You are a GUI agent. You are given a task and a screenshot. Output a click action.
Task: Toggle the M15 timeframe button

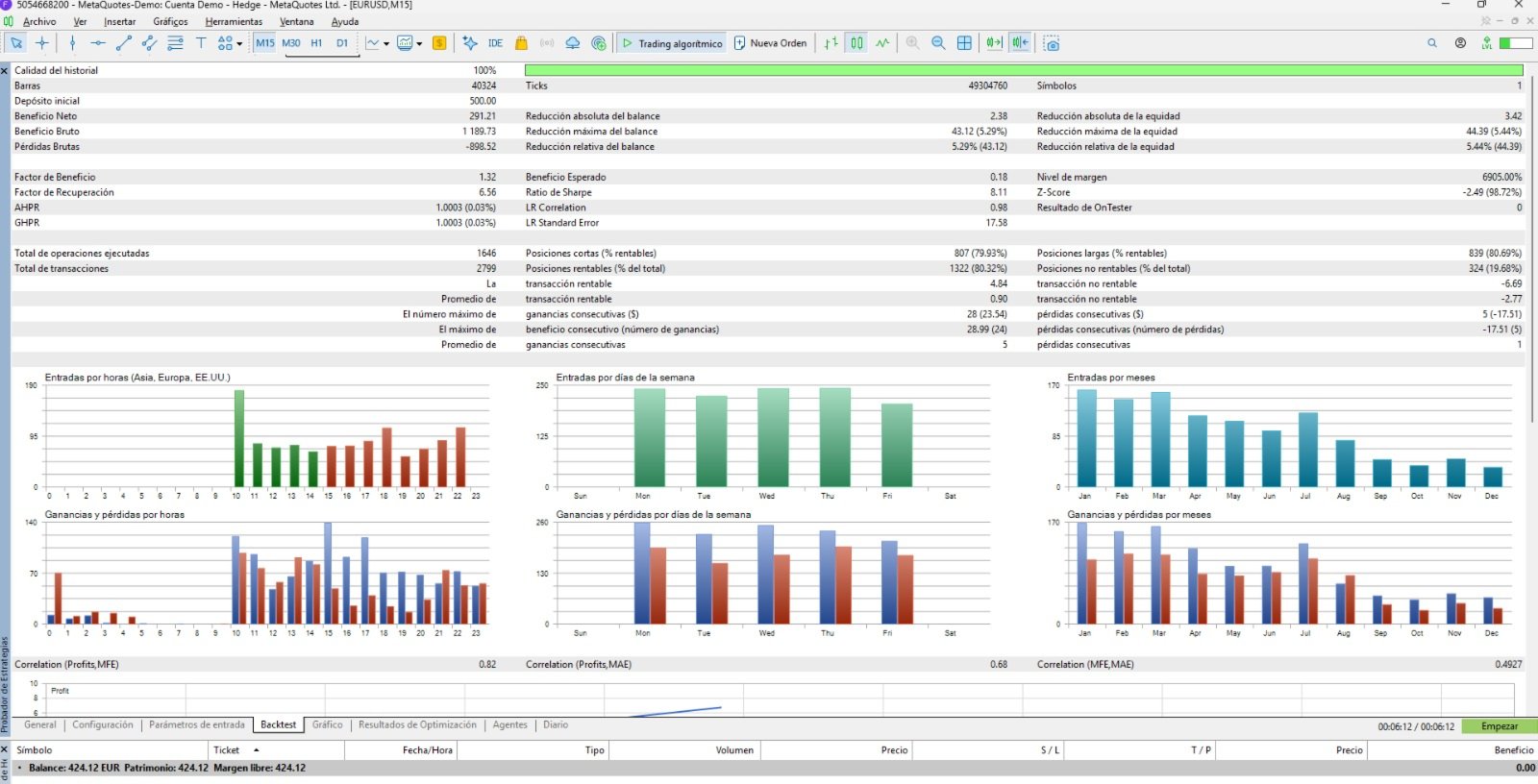coord(265,43)
